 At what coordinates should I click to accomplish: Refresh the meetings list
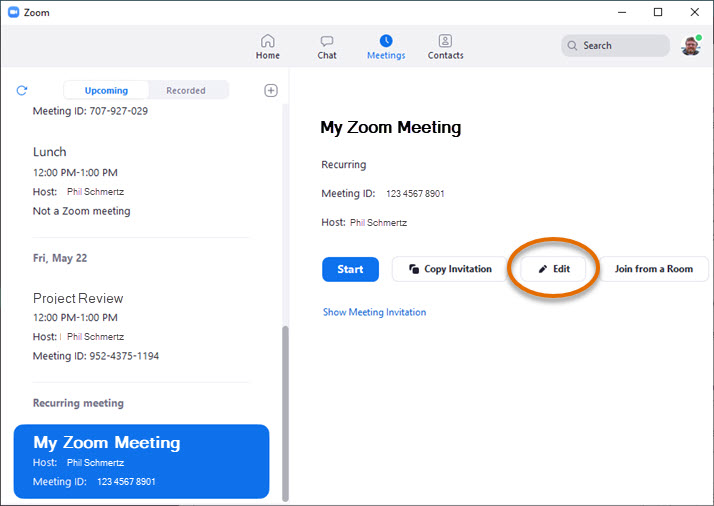(22, 90)
